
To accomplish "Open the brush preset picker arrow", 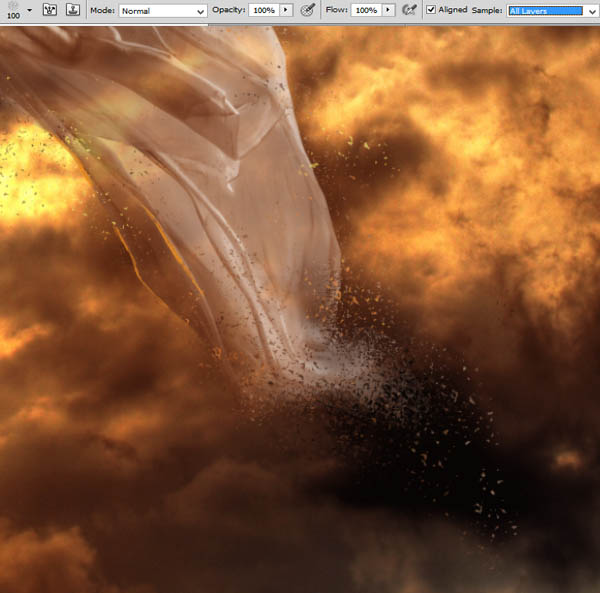I will (29, 10).
